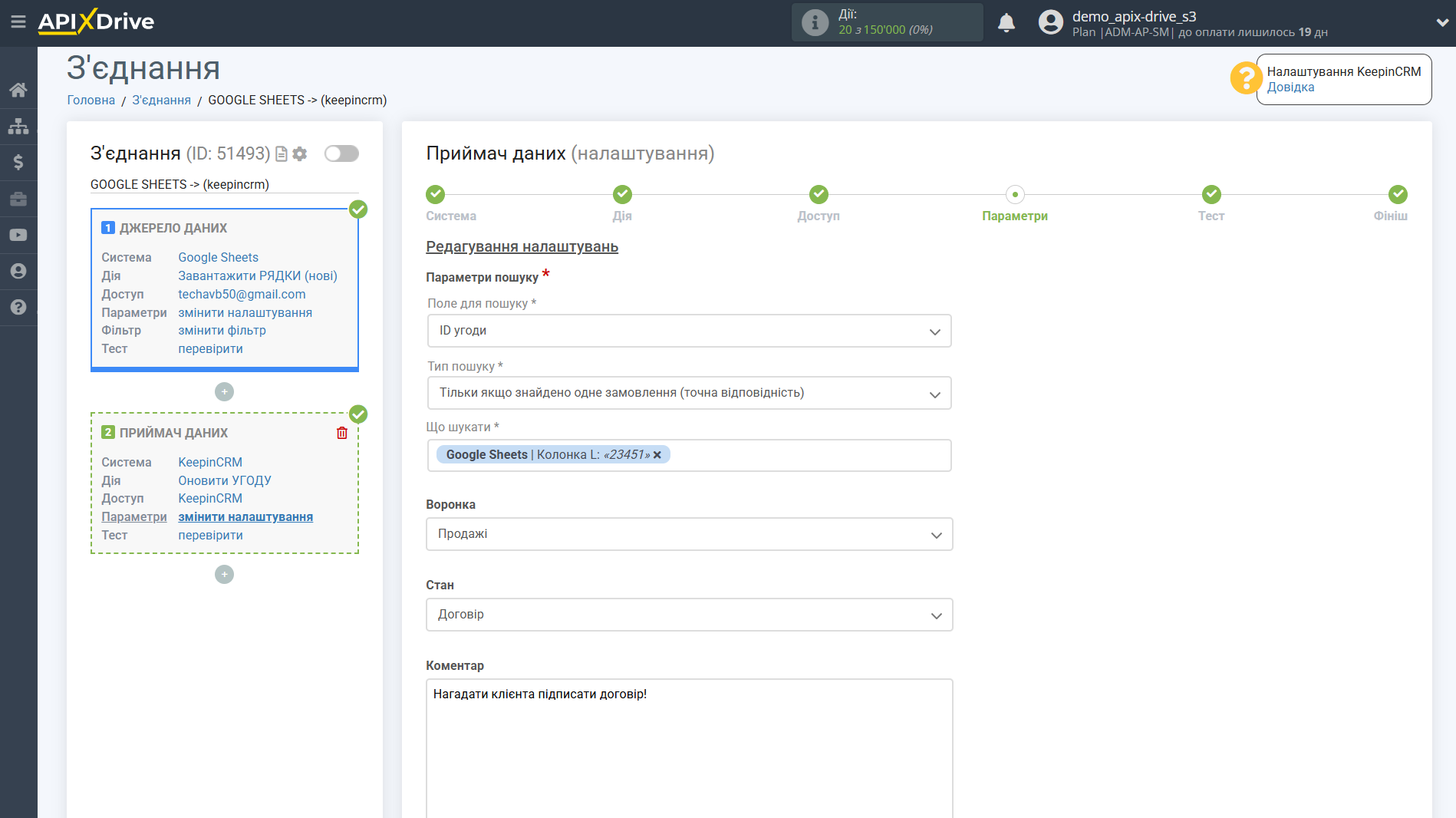Open the connections sitemap sidebar icon

tap(18, 126)
